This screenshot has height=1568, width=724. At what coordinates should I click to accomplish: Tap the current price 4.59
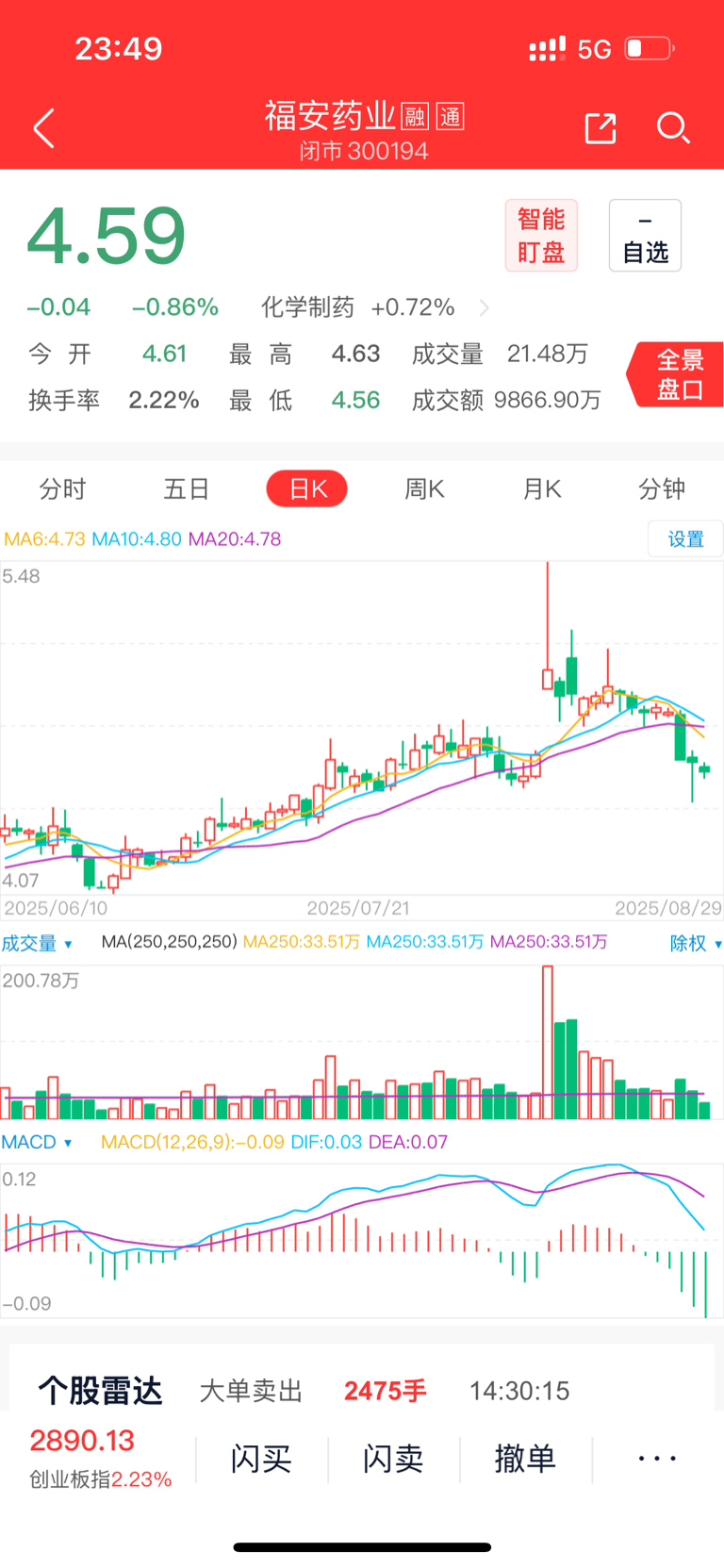[x=107, y=236]
